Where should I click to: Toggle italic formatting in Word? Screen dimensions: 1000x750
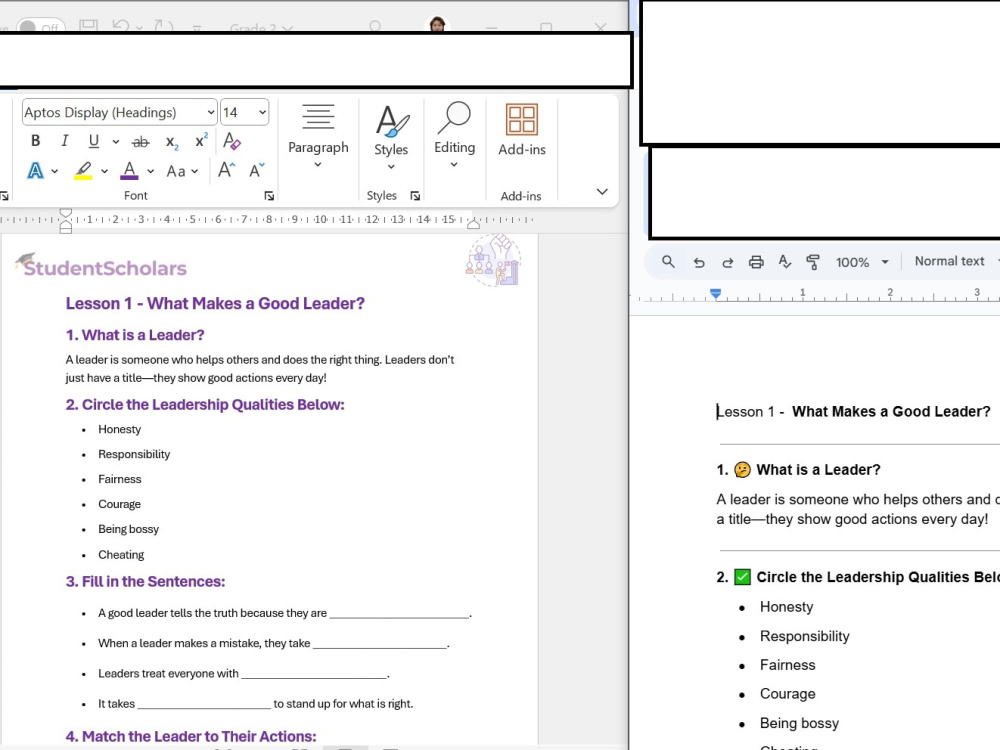[x=64, y=140]
